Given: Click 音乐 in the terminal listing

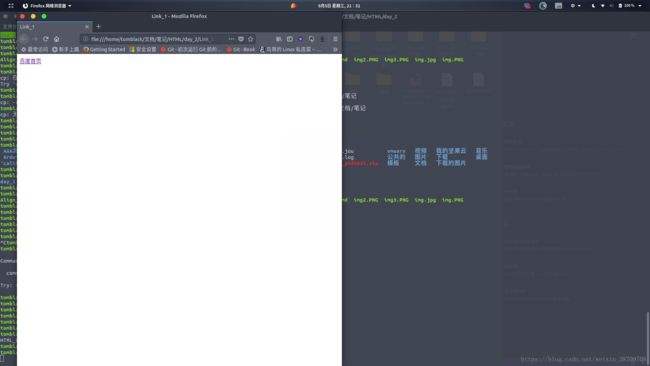Looking at the screenshot, I should [481, 151].
